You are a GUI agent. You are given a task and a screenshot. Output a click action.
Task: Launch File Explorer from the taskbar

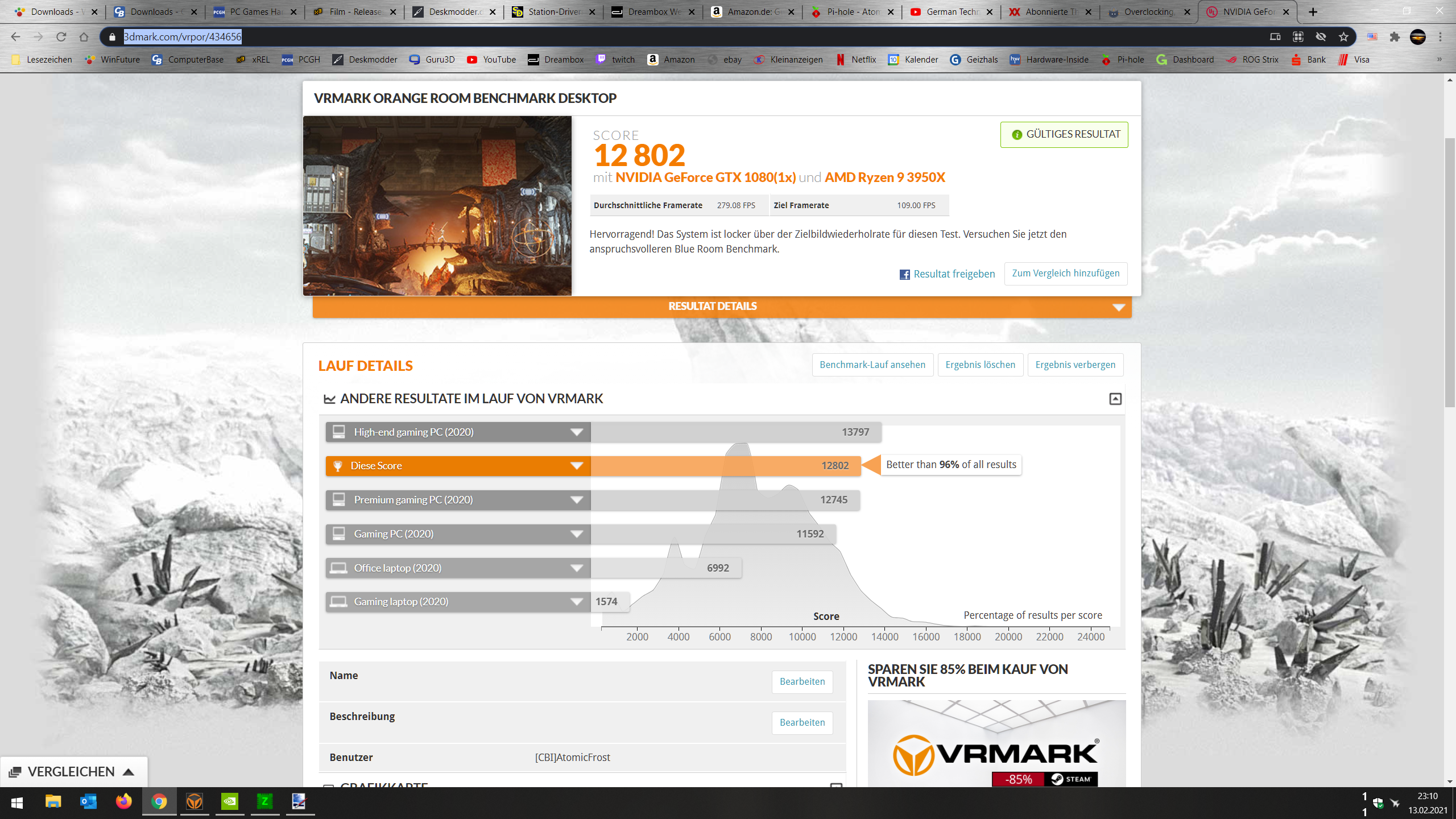click(x=53, y=802)
